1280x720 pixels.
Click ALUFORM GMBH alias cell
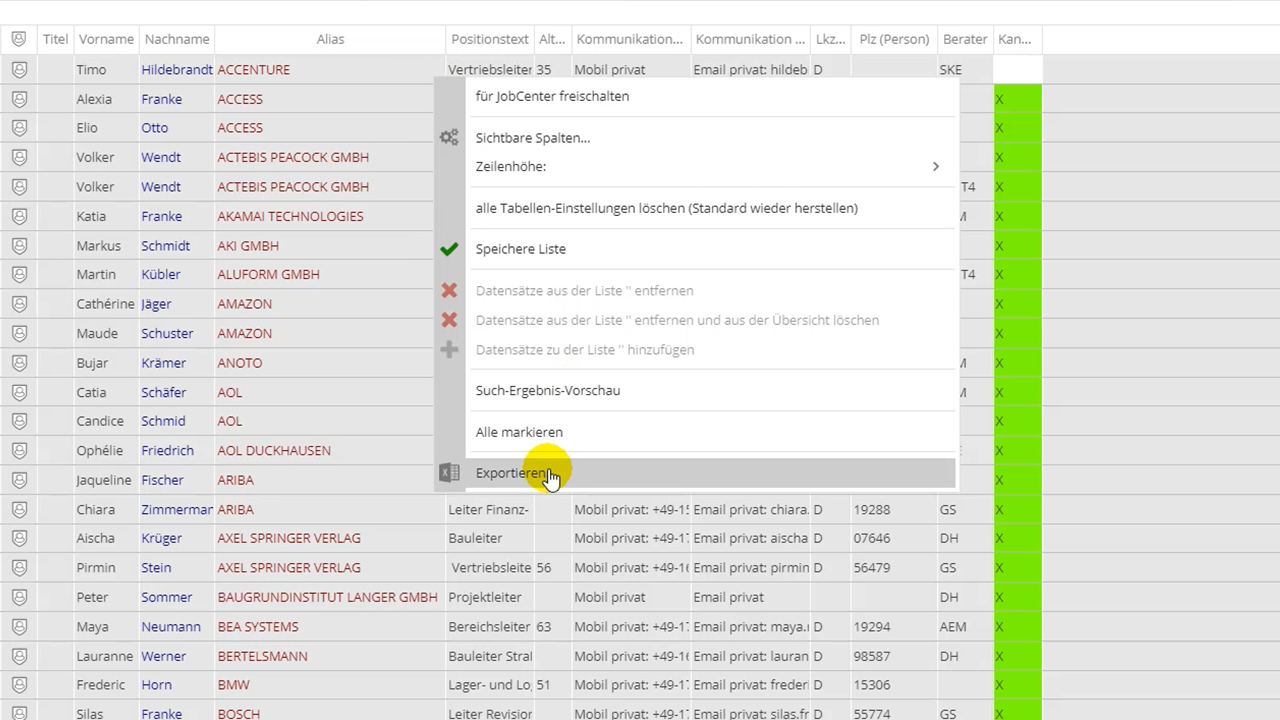point(330,274)
